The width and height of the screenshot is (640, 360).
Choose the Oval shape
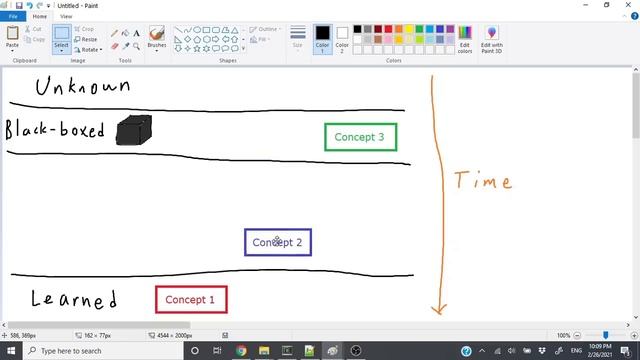coord(197,30)
